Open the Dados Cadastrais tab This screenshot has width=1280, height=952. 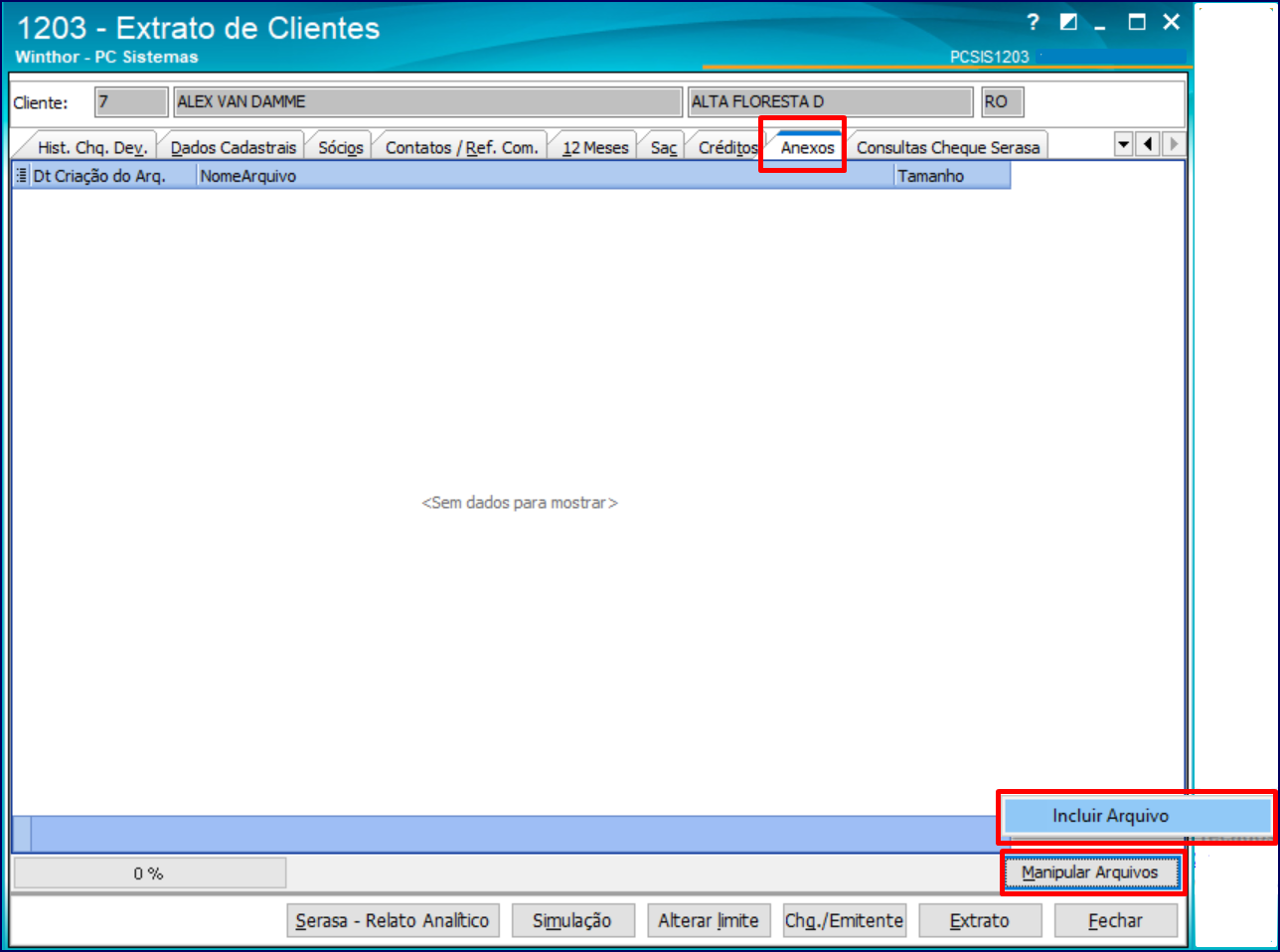[x=234, y=147]
